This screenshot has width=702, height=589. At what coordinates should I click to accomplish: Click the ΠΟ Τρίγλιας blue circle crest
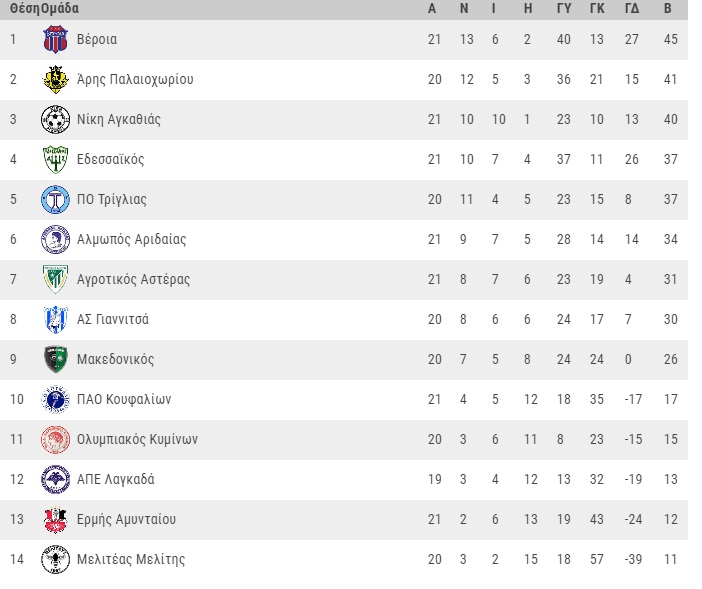pyautogui.click(x=56, y=200)
